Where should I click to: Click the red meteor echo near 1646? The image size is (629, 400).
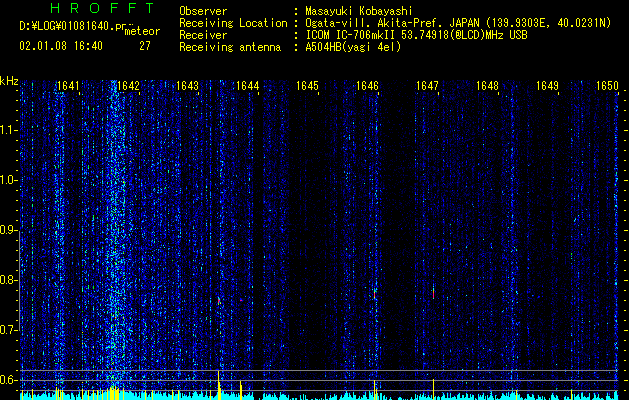click(x=375, y=294)
